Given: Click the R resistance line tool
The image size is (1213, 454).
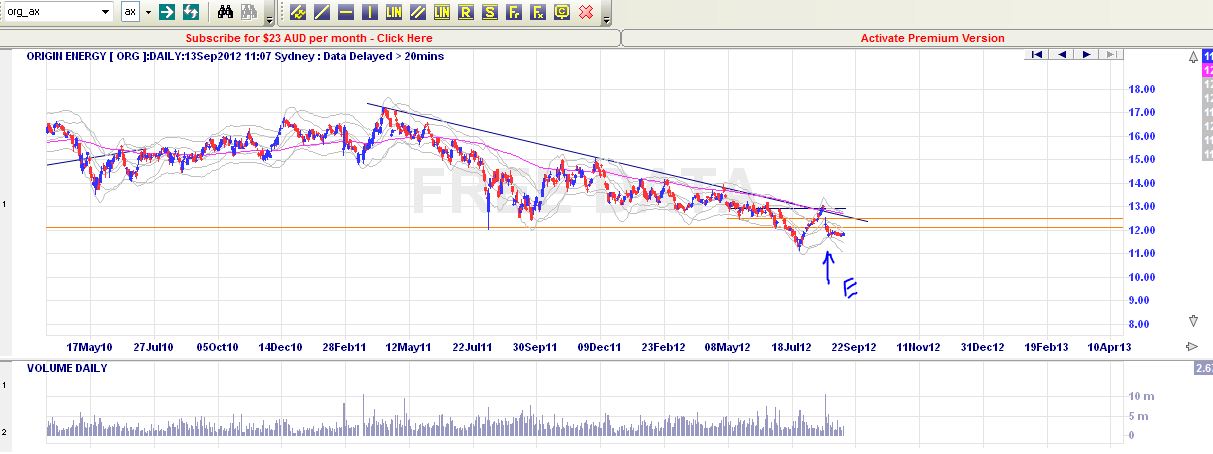Looking at the screenshot, I should tap(465, 12).
